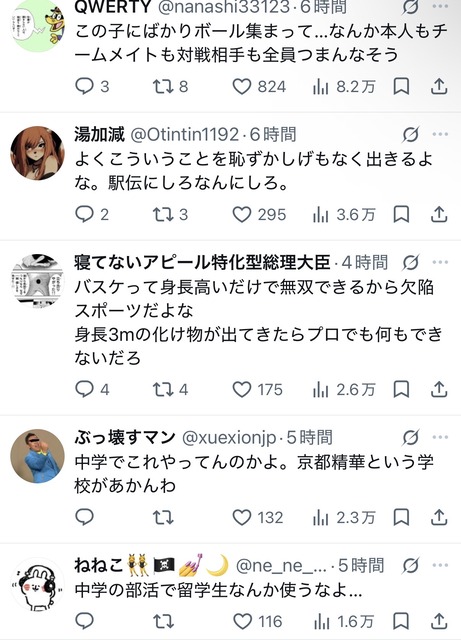Open the @Otintin1192 profile handle
Screen dimensions: 461x640
185,134
